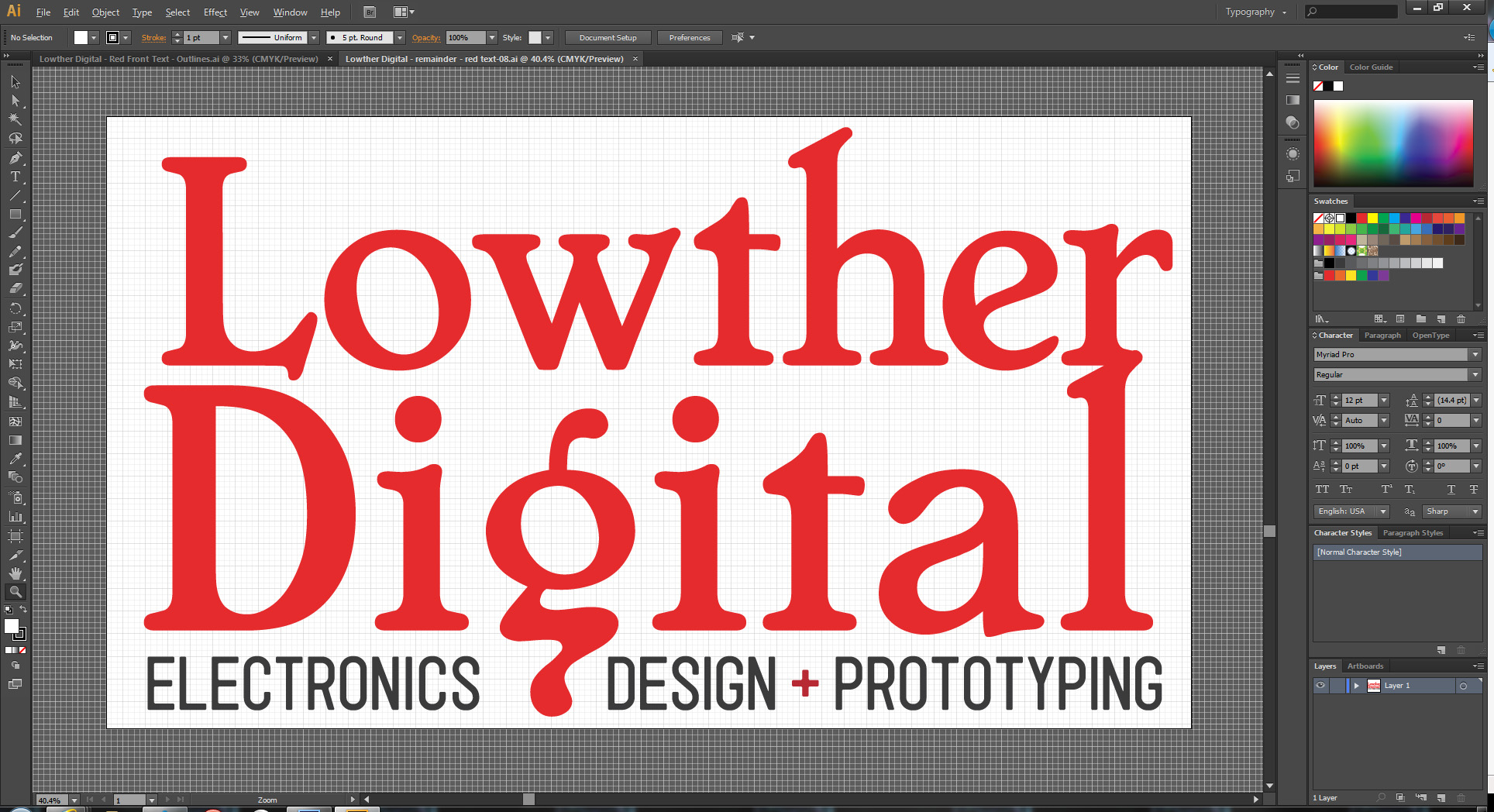Open the Myriad Pro font family dropdown
Screen dimensions: 1494x812
[x=1475, y=355]
